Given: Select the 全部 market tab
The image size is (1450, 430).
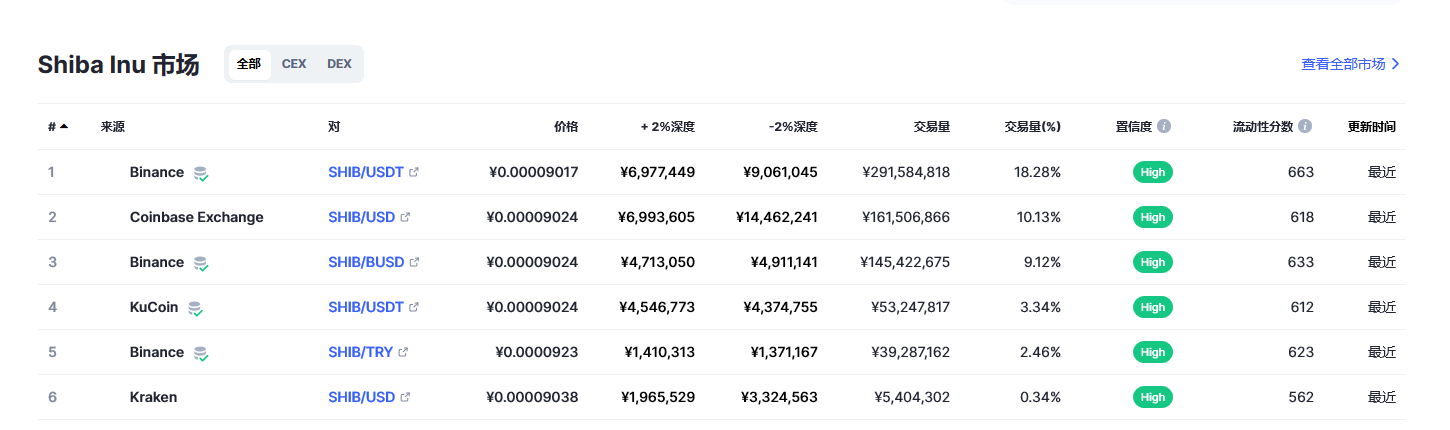Looking at the screenshot, I should 249,64.
